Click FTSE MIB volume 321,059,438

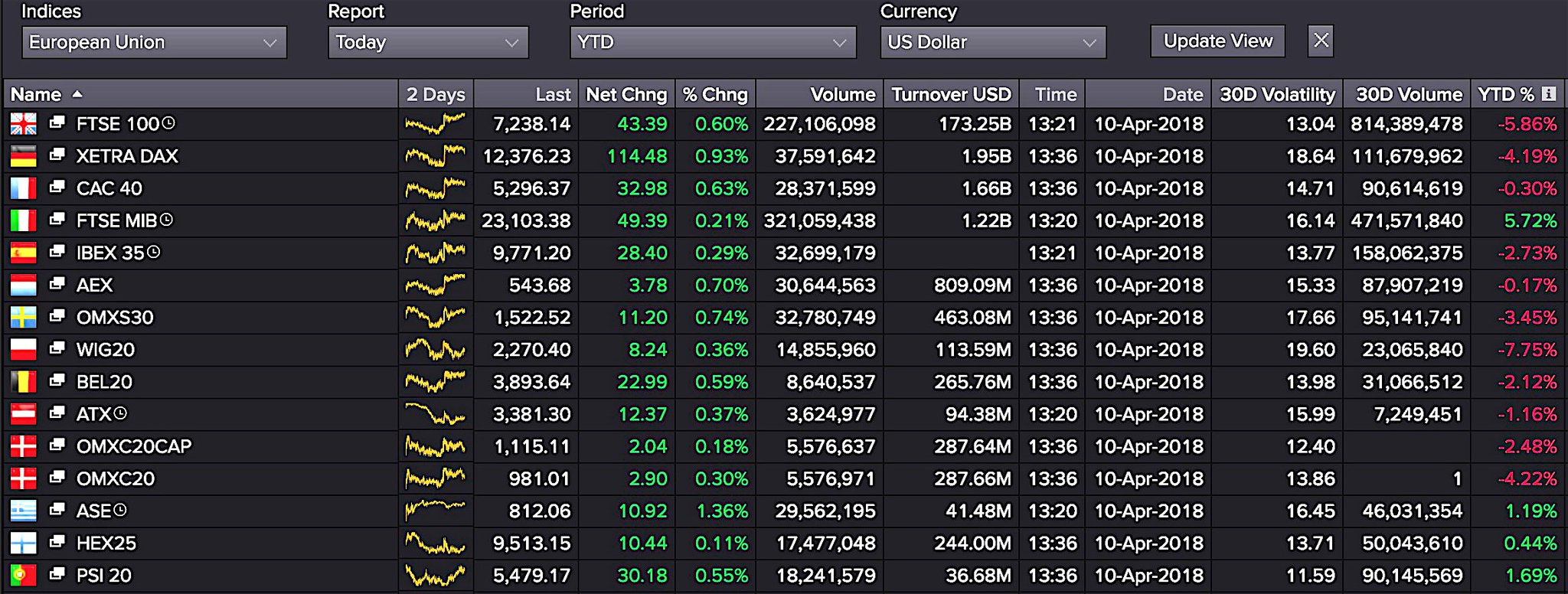tap(819, 221)
